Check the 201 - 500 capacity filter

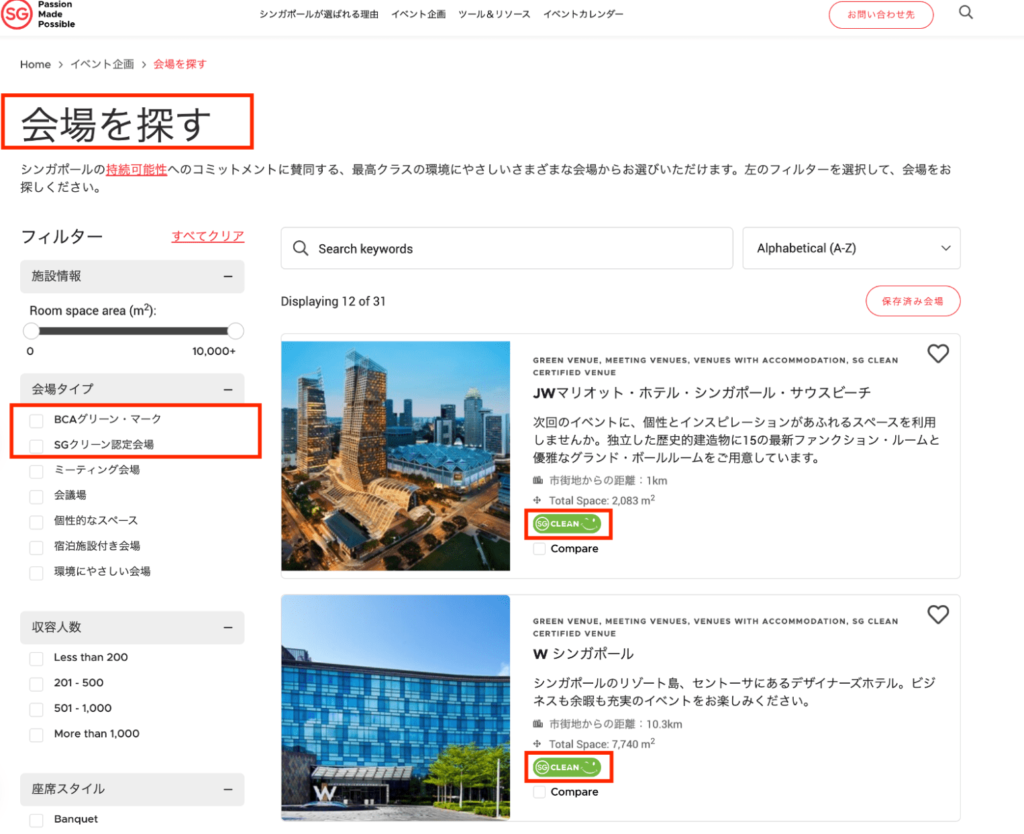click(x=37, y=684)
